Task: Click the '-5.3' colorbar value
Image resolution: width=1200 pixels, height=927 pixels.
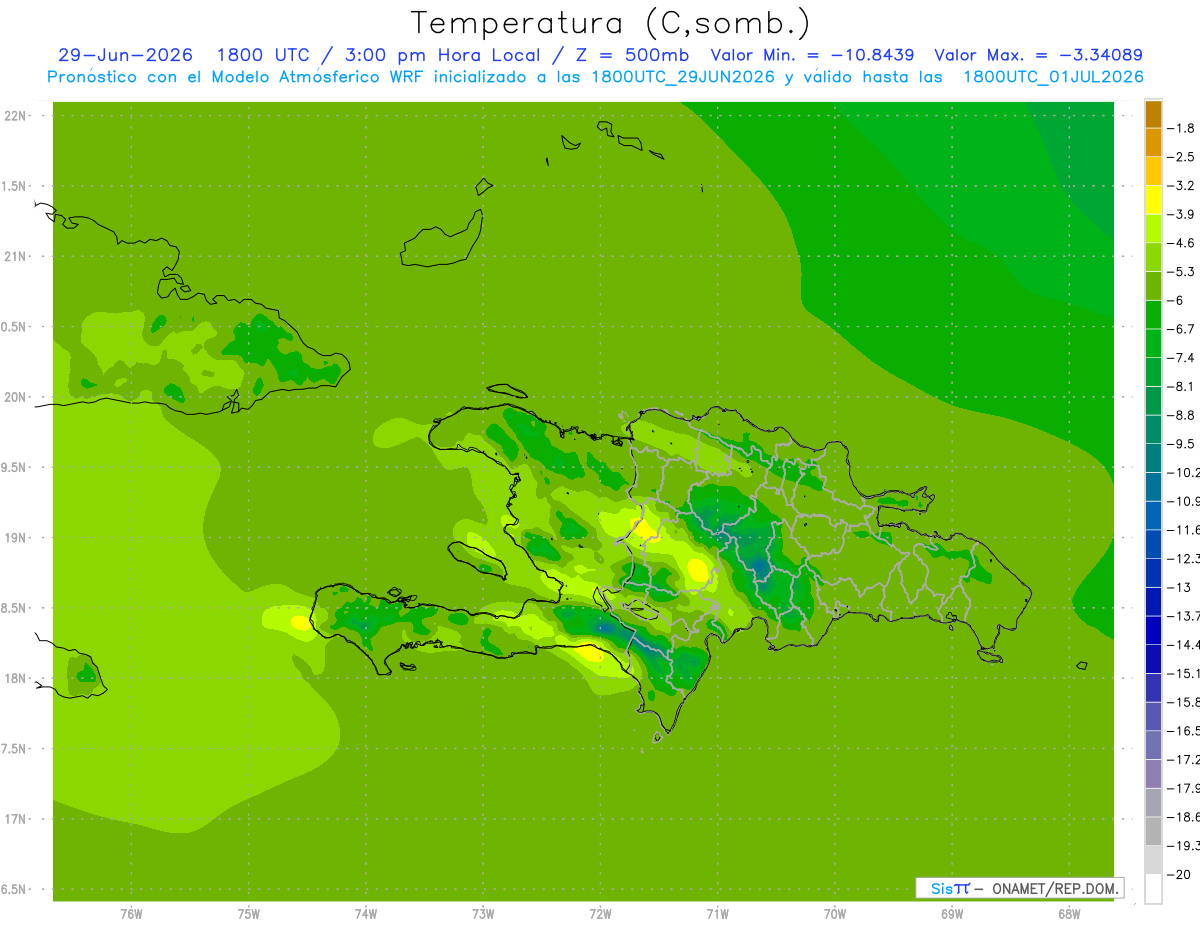Action: tap(1182, 271)
